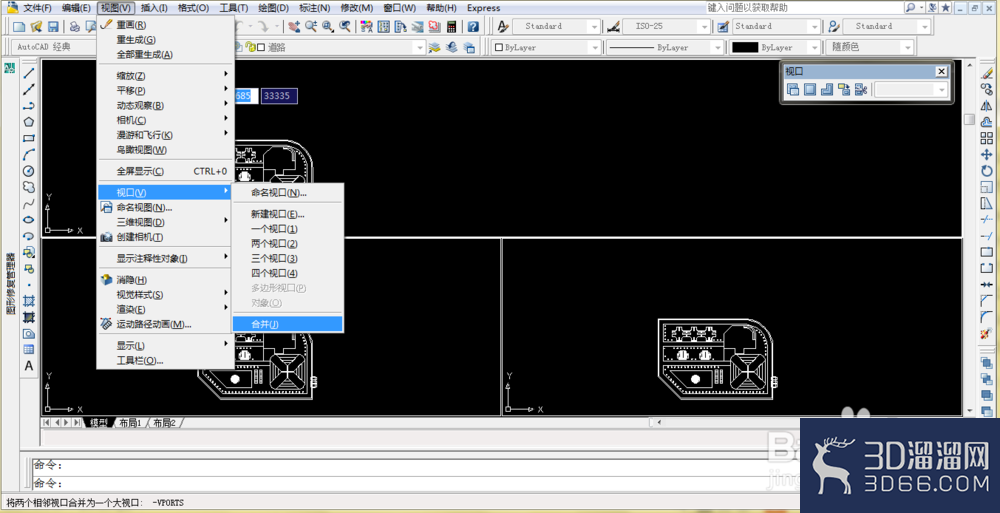Image resolution: width=1000 pixels, height=513 pixels.
Task: Select the Mirror tool
Action: tap(987, 105)
